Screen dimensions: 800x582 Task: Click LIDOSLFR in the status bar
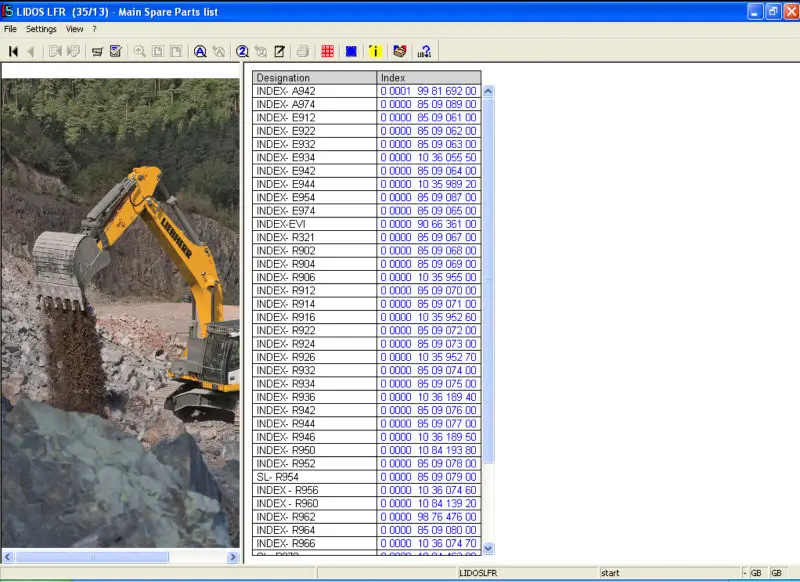tap(478, 573)
